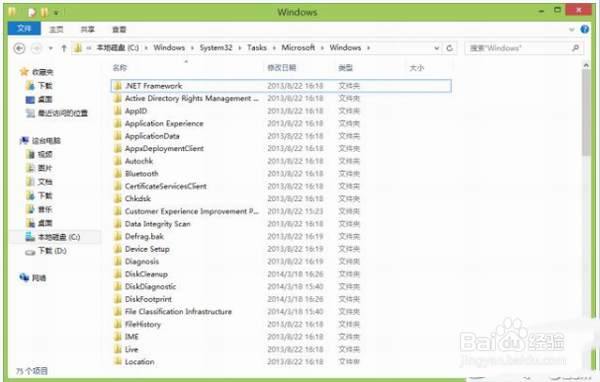600x382 pixels.
Task: Refresh the current folder view
Action: tap(450, 48)
